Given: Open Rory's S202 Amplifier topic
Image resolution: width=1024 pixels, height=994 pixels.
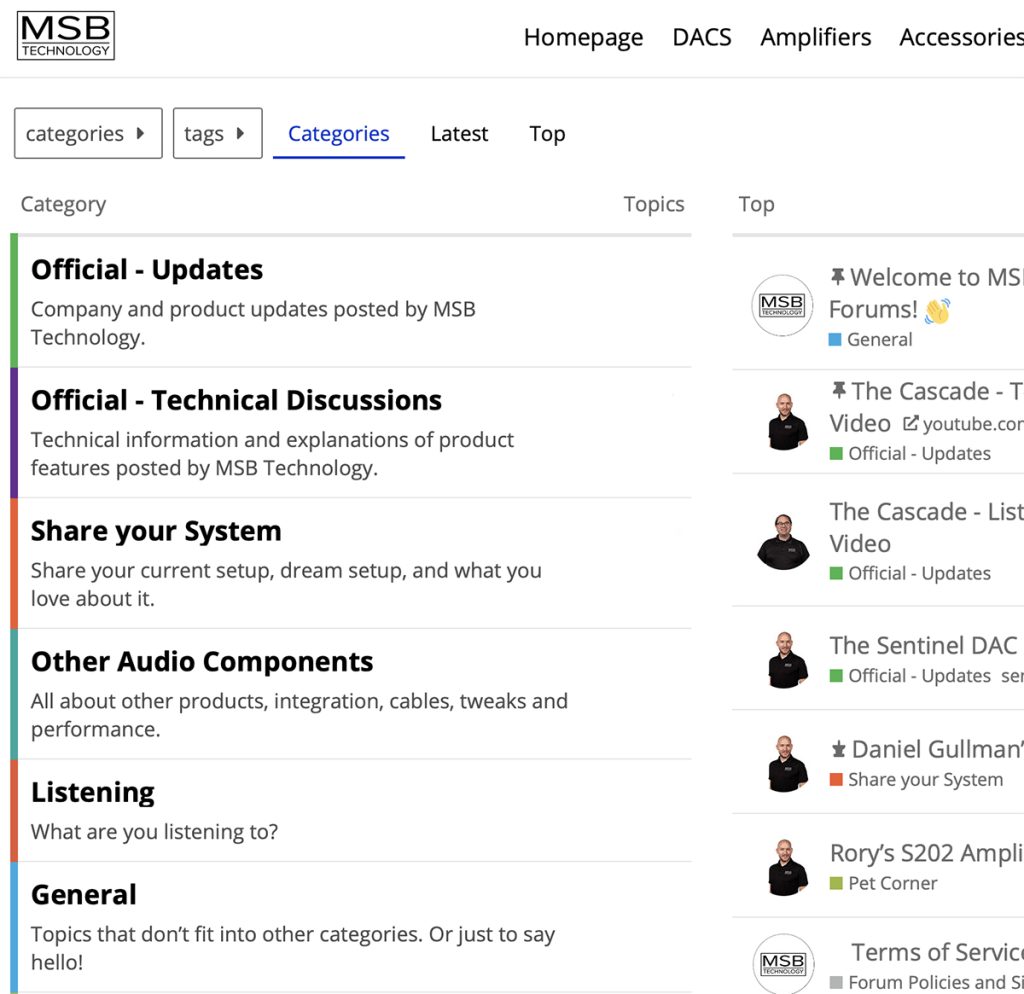Looking at the screenshot, I should 927,853.
